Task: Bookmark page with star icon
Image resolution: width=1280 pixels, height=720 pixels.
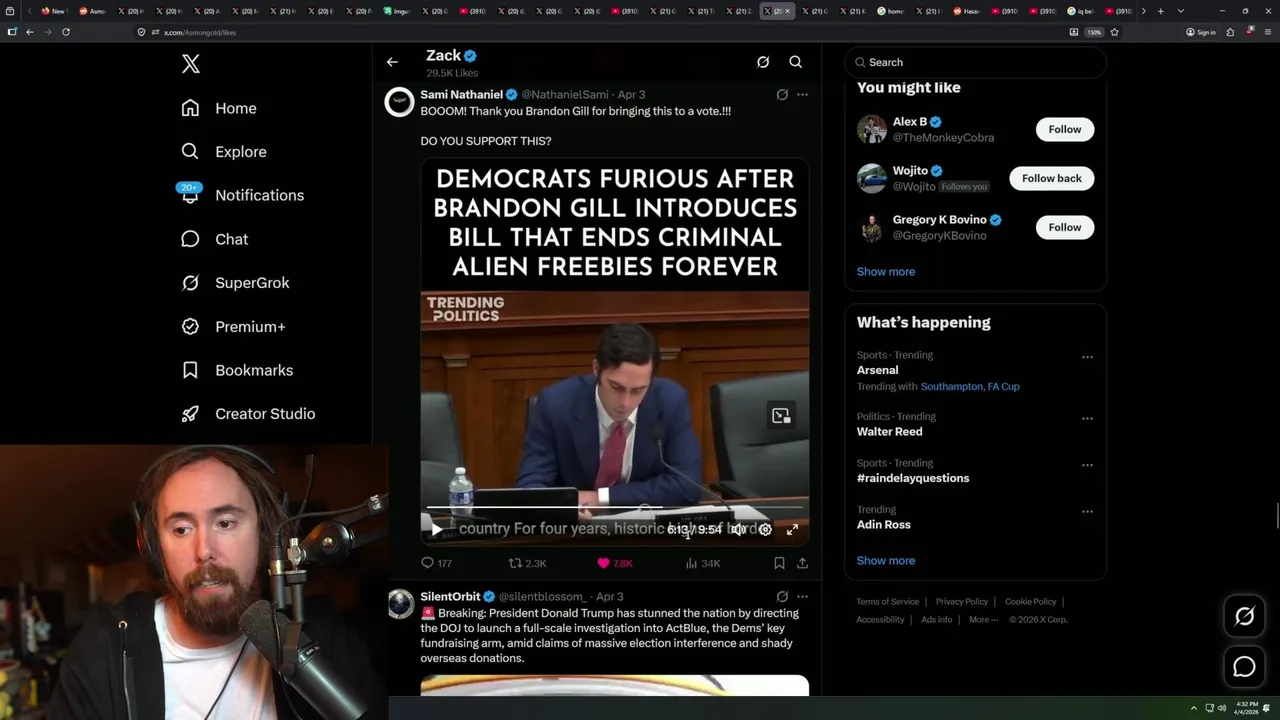Action: 1114,32
